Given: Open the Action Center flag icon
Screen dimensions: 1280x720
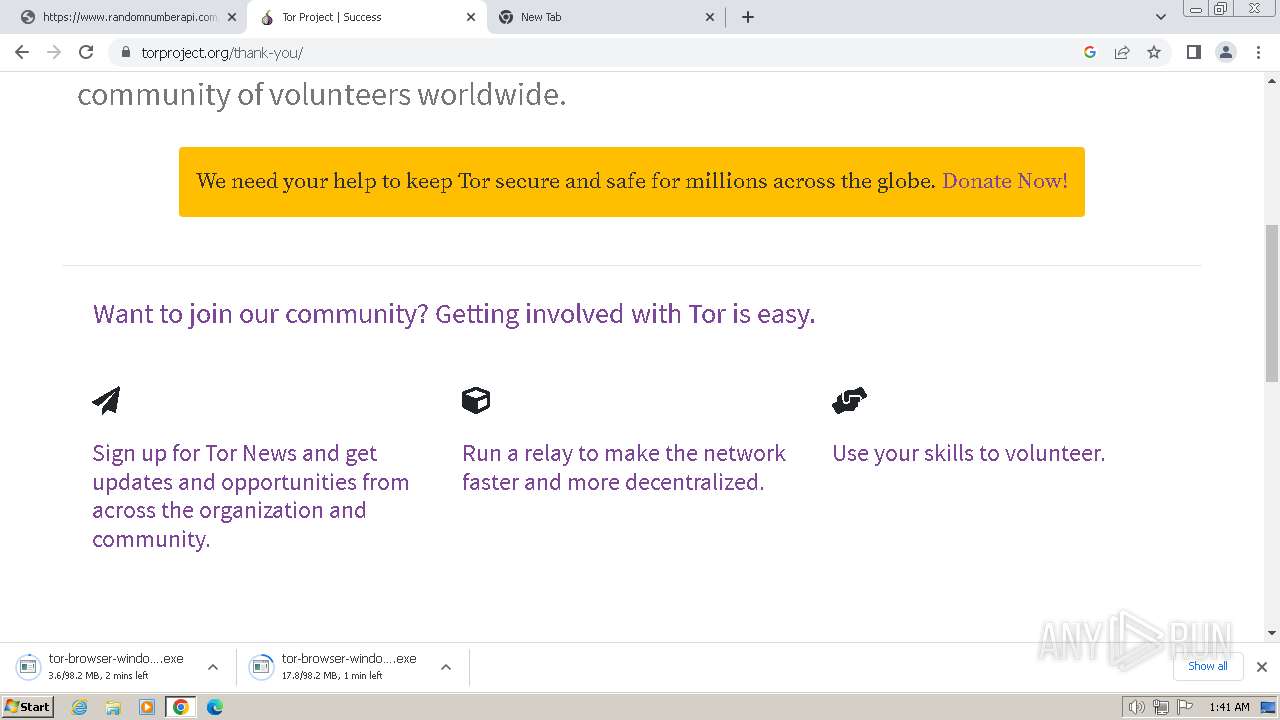Looking at the screenshot, I should click(x=1185, y=707).
